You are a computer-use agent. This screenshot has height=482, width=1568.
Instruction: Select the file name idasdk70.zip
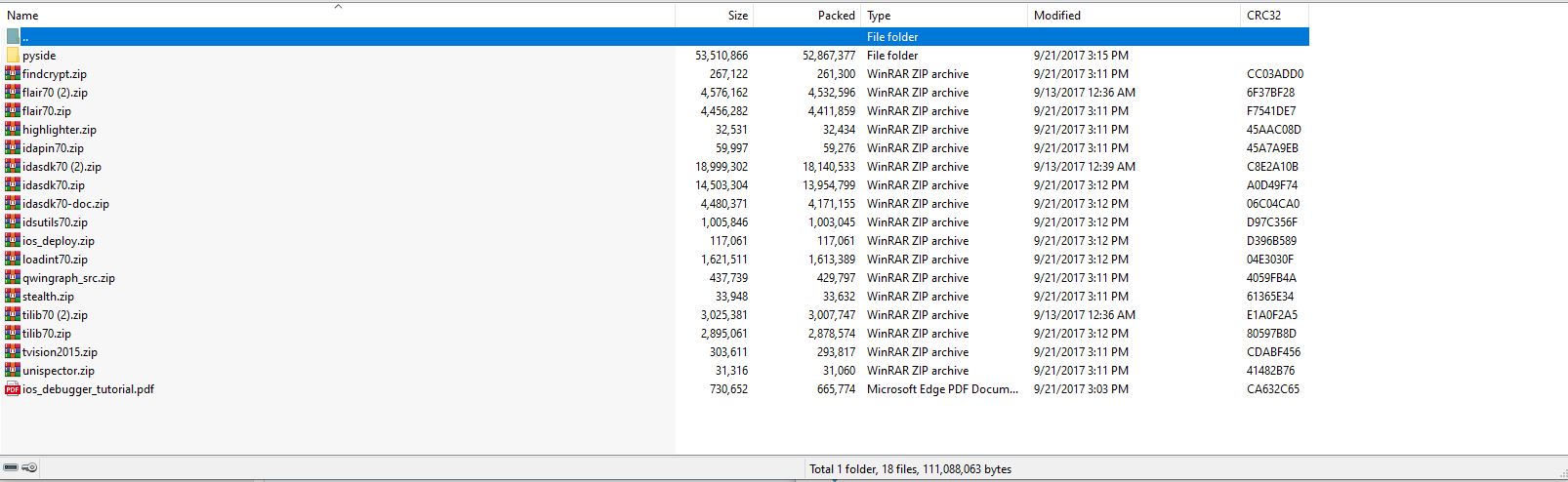[x=54, y=185]
